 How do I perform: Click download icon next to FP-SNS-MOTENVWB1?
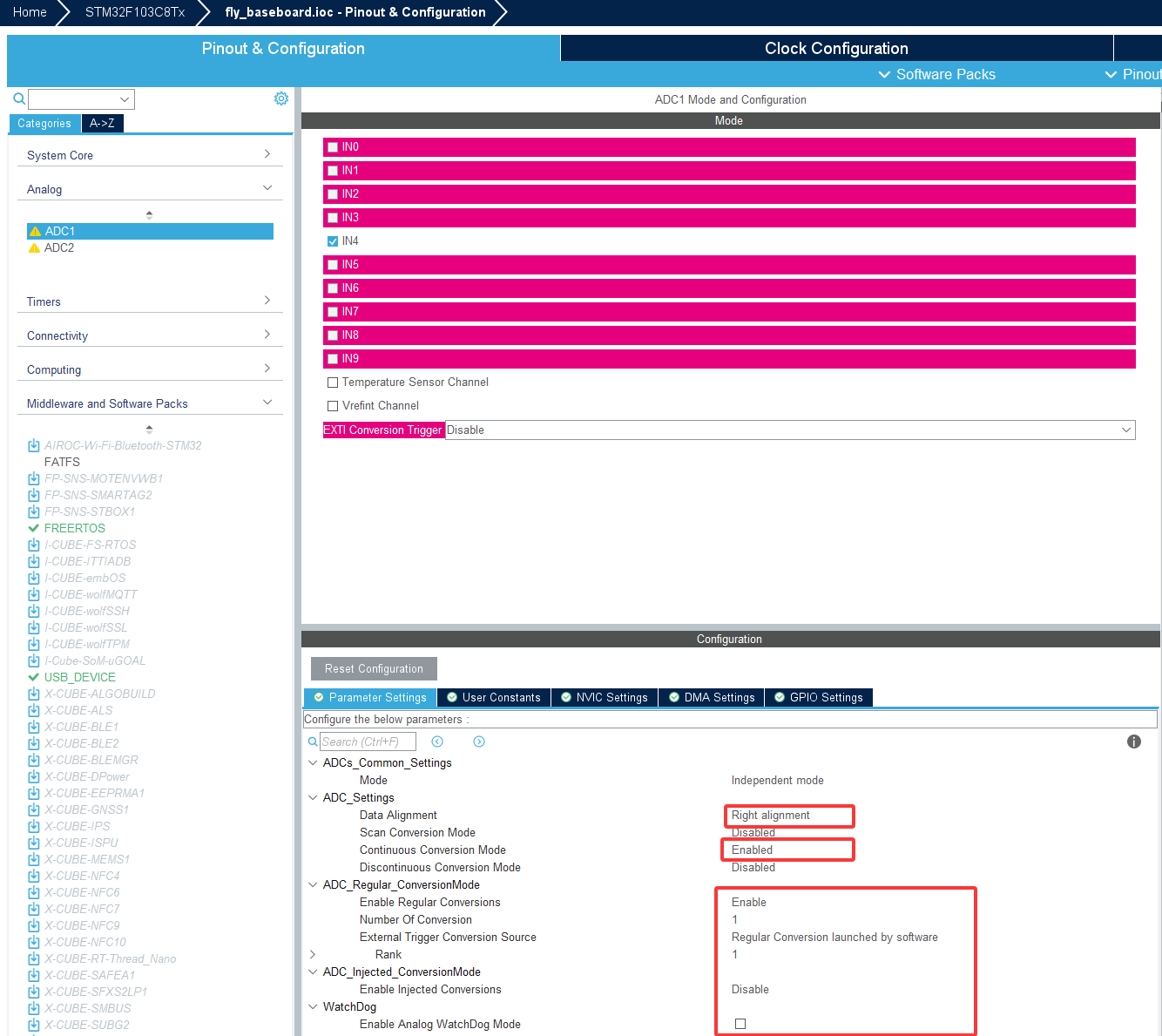(x=34, y=479)
